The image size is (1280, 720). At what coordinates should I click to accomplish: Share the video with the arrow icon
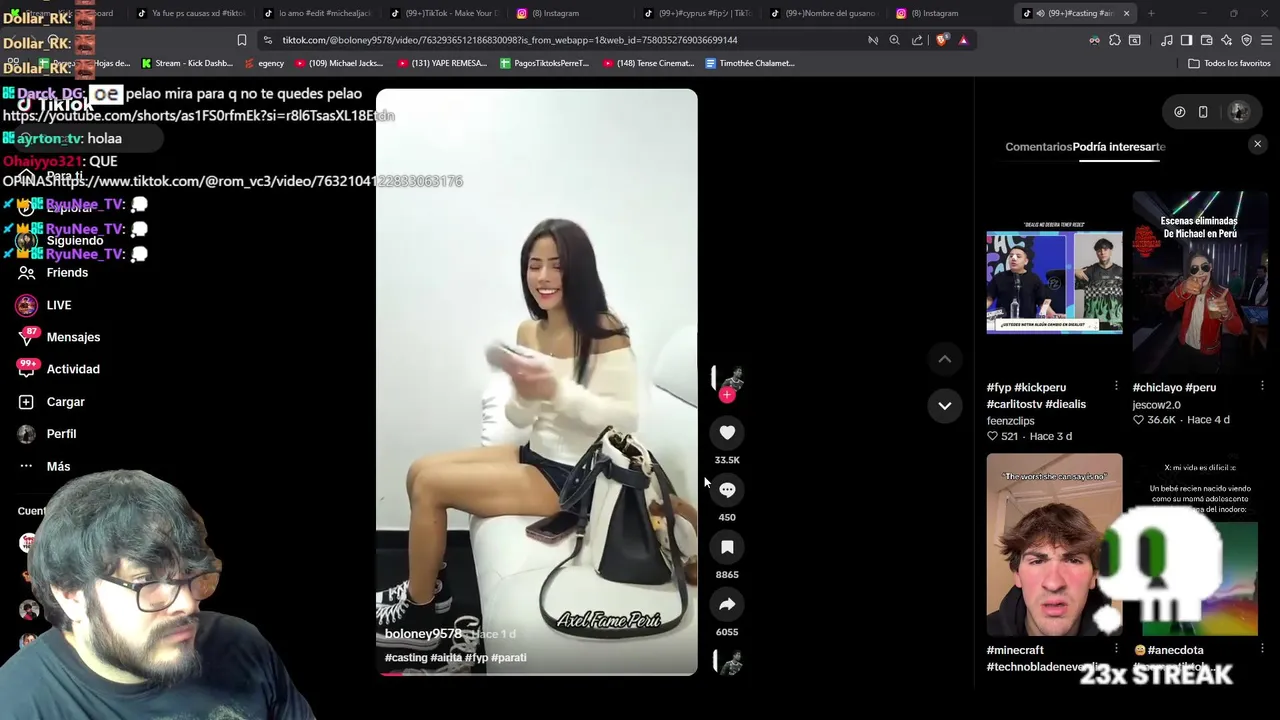coord(727,604)
